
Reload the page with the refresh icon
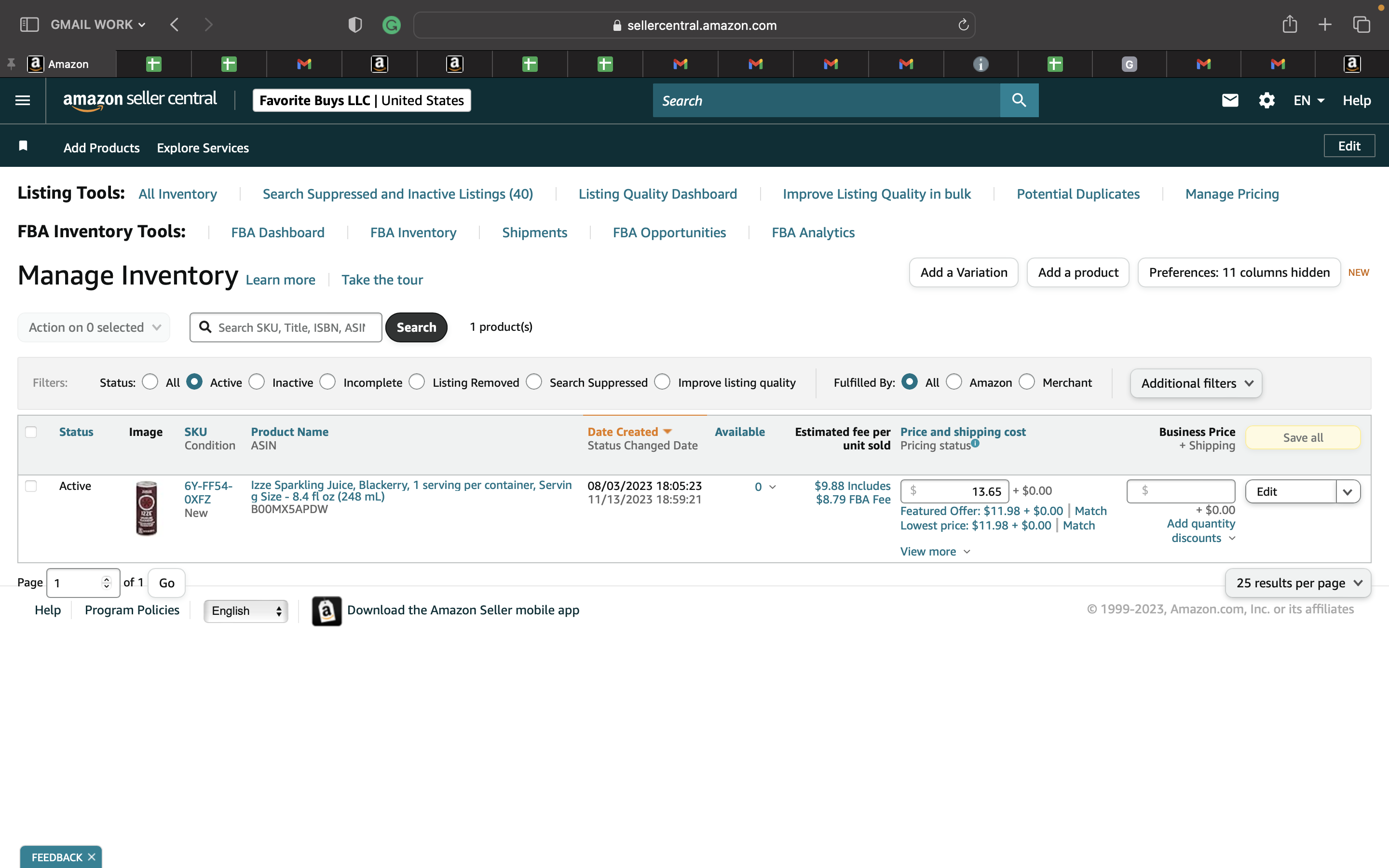click(963, 25)
